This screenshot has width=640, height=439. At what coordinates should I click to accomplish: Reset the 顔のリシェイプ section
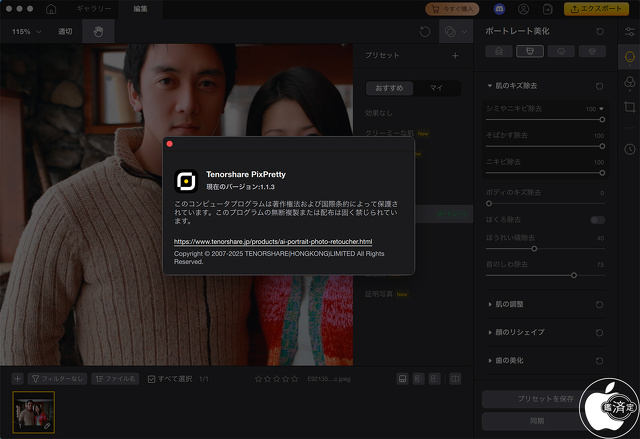(599, 333)
